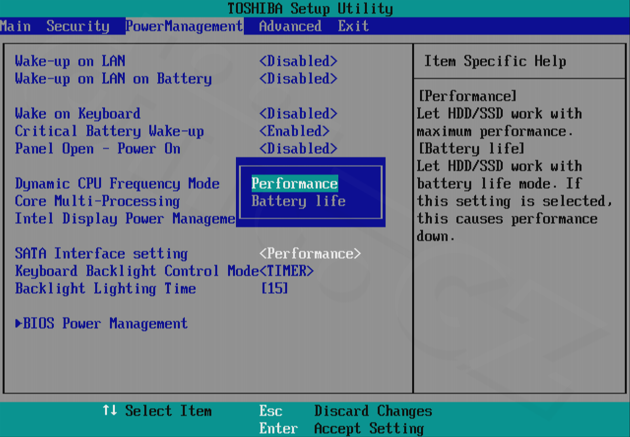Screen dimensions: 630x437
Task: Expand the BIOS Power Management submenu
Action: click(101, 323)
